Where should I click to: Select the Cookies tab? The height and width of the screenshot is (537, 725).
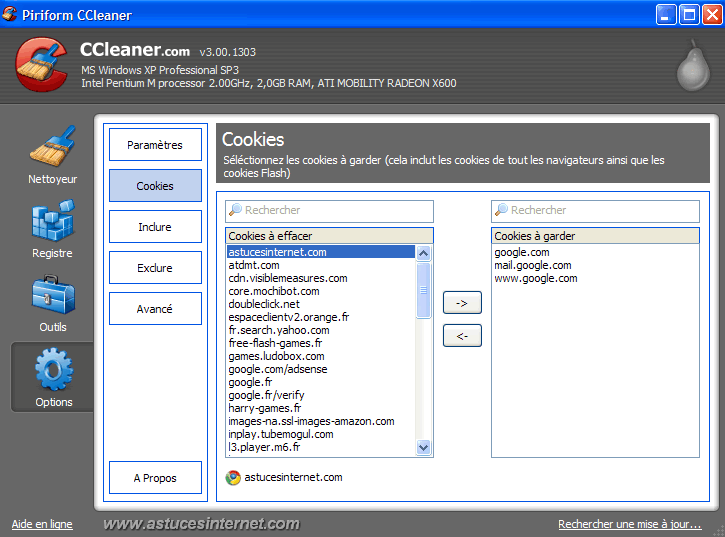click(x=155, y=185)
